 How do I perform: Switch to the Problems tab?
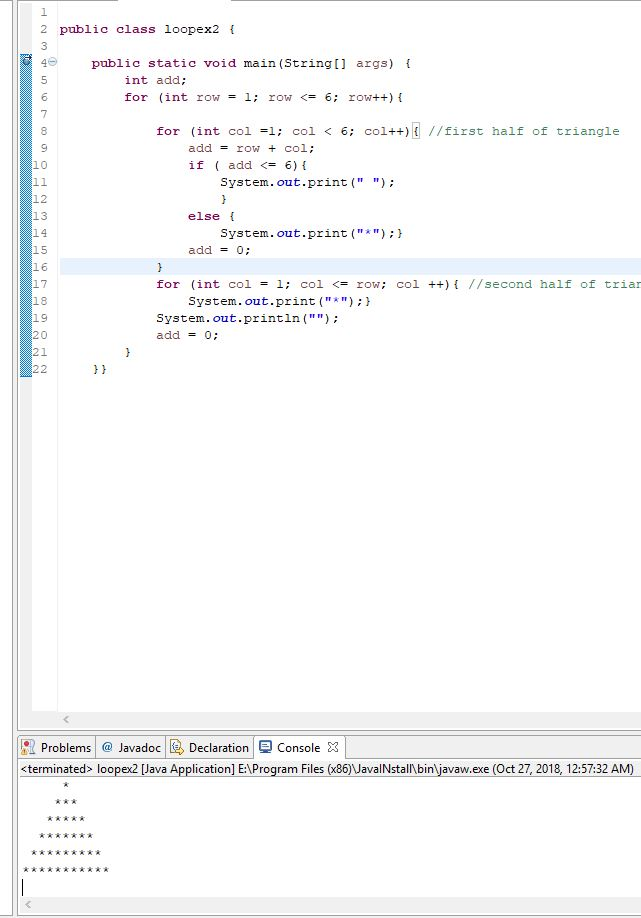pyautogui.click(x=57, y=748)
